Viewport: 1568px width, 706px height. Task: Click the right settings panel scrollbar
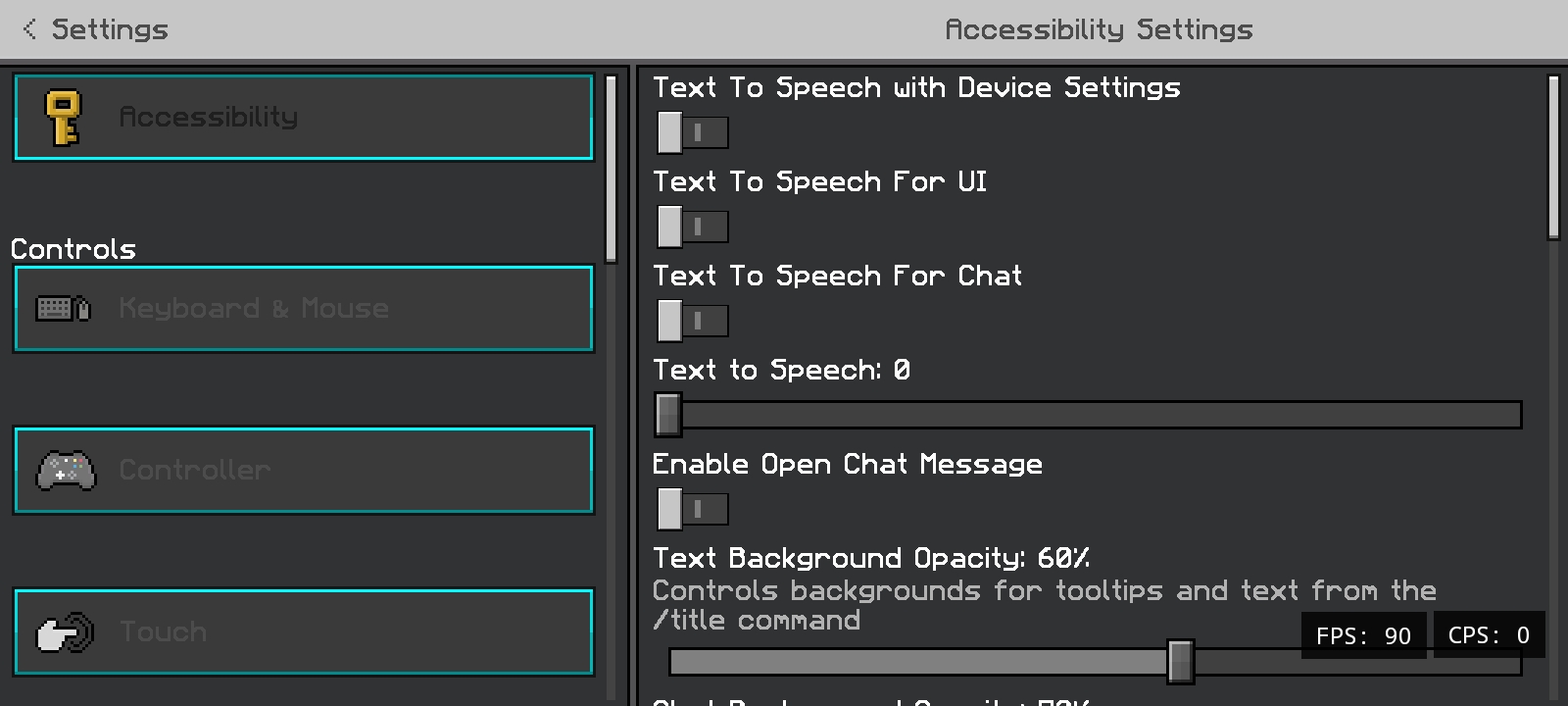(x=1553, y=157)
